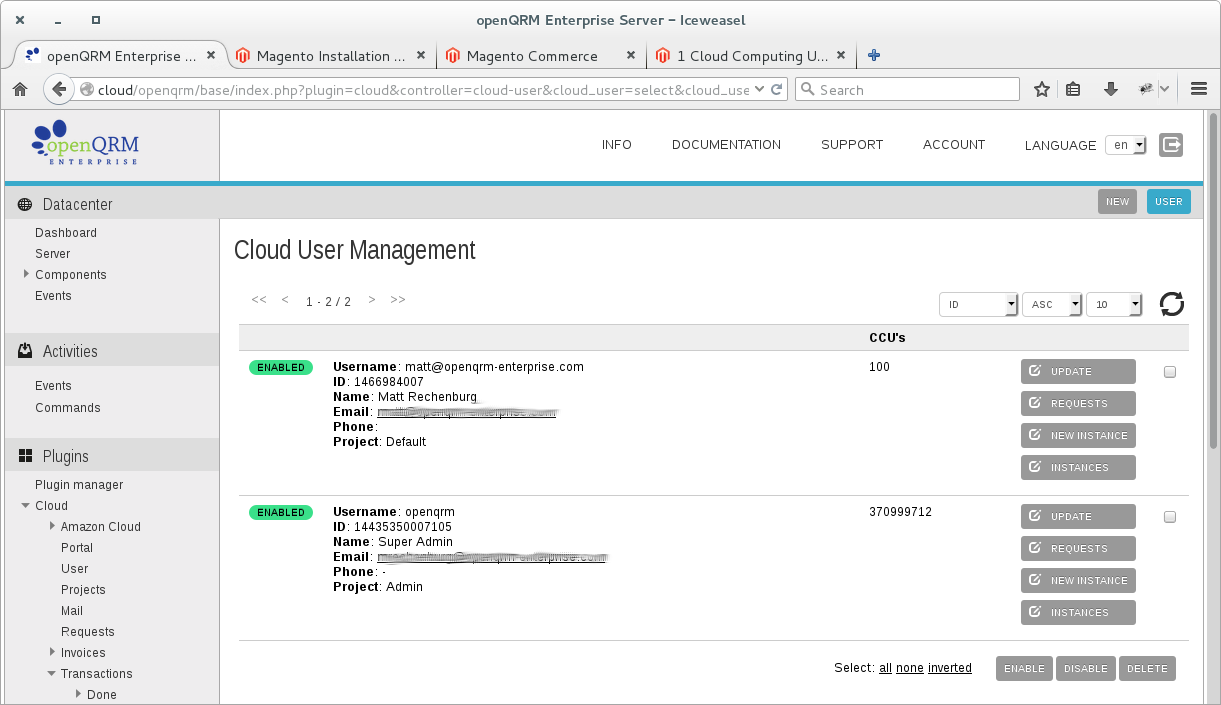Click INSTANCES for the Super Admin user
This screenshot has width=1221, height=705.
(1078, 613)
